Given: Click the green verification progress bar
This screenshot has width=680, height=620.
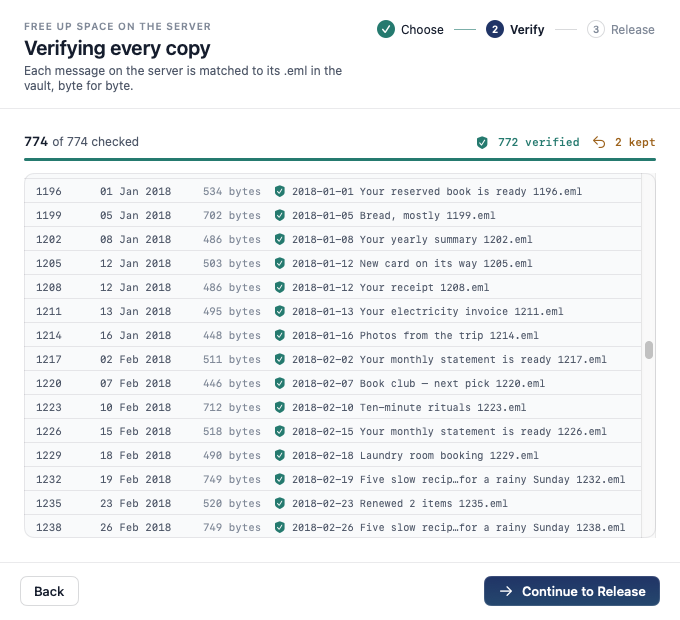Looking at the screenshot, I should coord(340,160).
